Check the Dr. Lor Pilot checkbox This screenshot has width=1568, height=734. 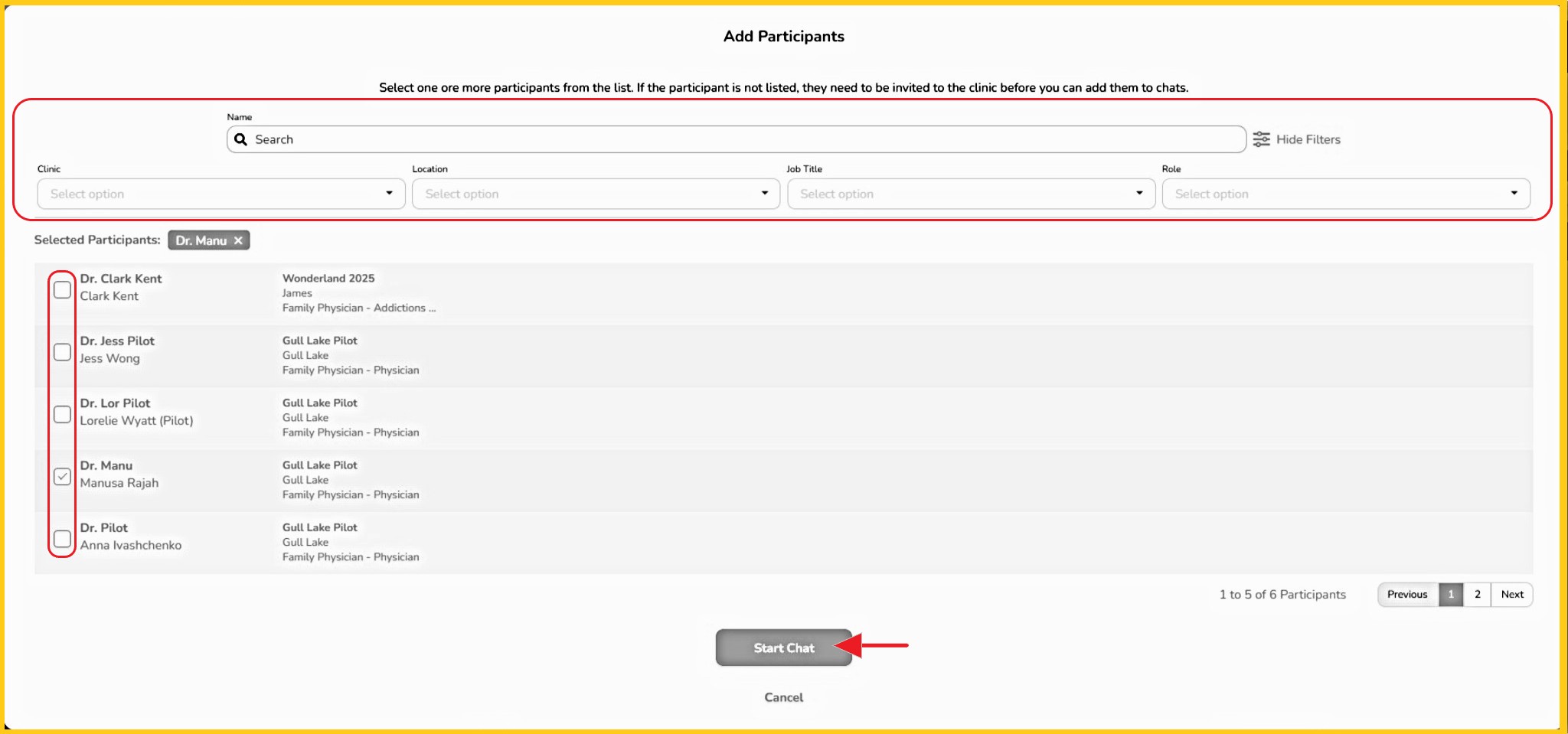[62, 415]
